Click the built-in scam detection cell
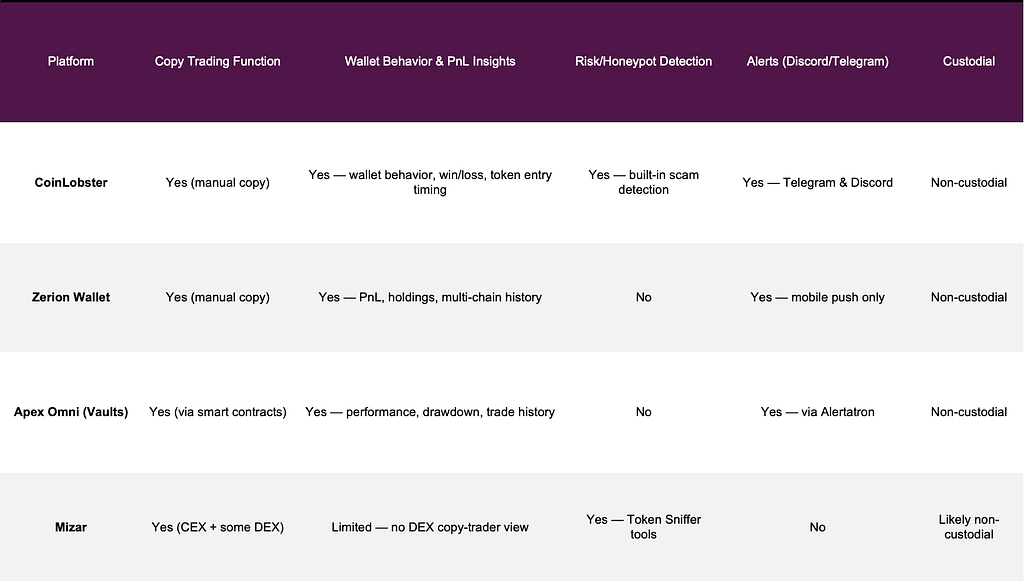The width and height of the screenshot is (1024, 581). pos(643,182)
